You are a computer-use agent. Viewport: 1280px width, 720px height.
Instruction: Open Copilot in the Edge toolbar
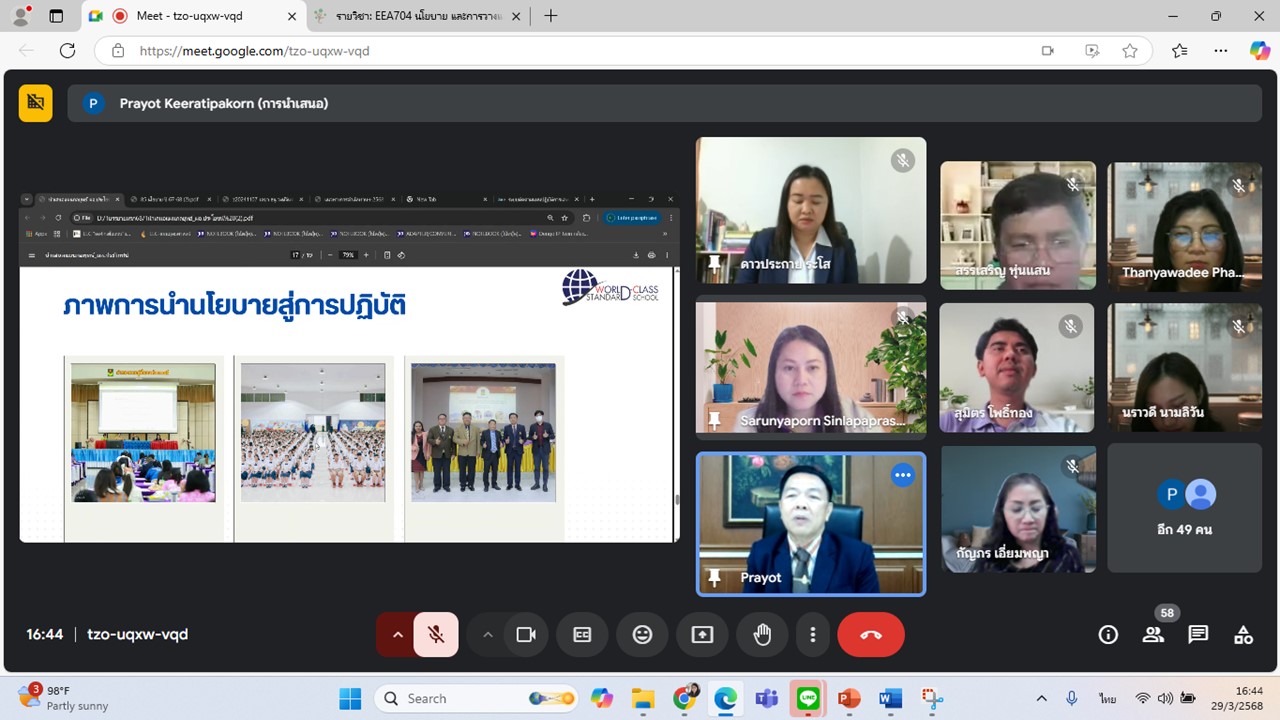[1259, 51]
